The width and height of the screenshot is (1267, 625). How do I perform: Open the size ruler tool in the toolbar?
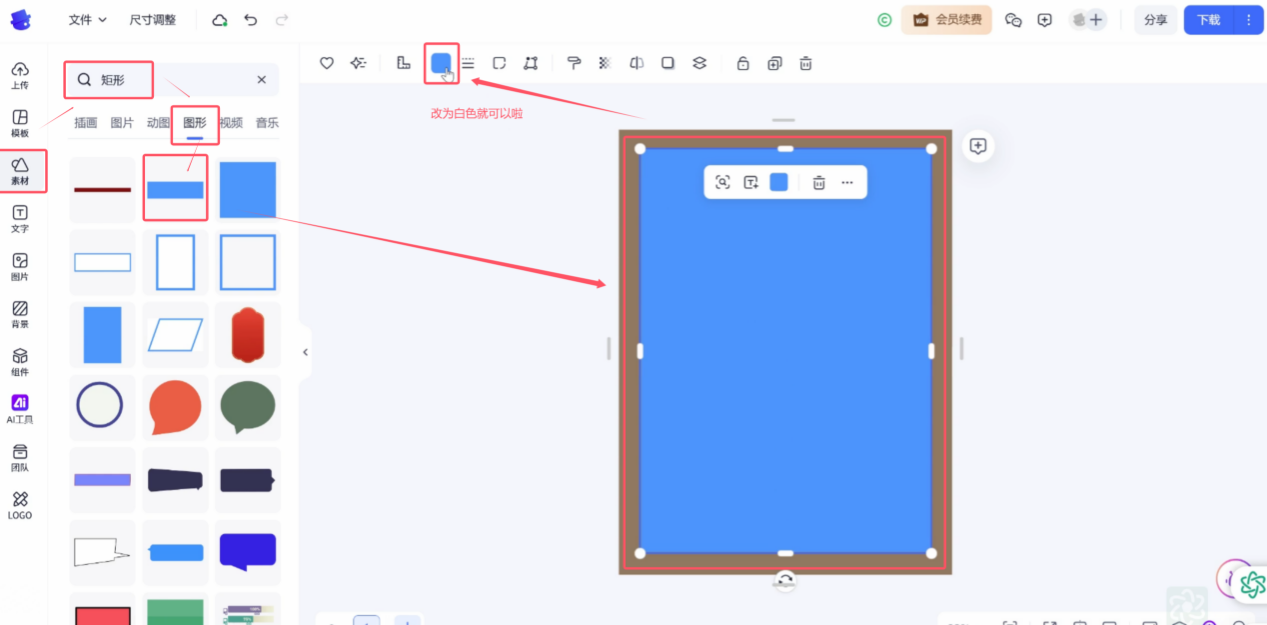coord(404,63)
